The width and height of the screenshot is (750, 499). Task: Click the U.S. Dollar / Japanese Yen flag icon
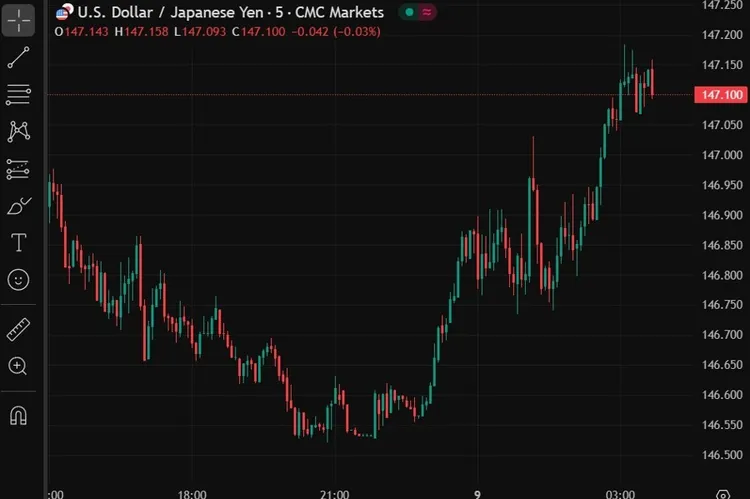coord(64,12)
